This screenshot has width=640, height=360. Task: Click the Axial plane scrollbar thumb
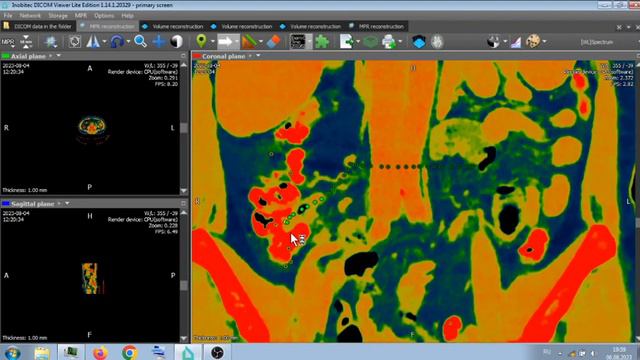(x=184, y=128)
